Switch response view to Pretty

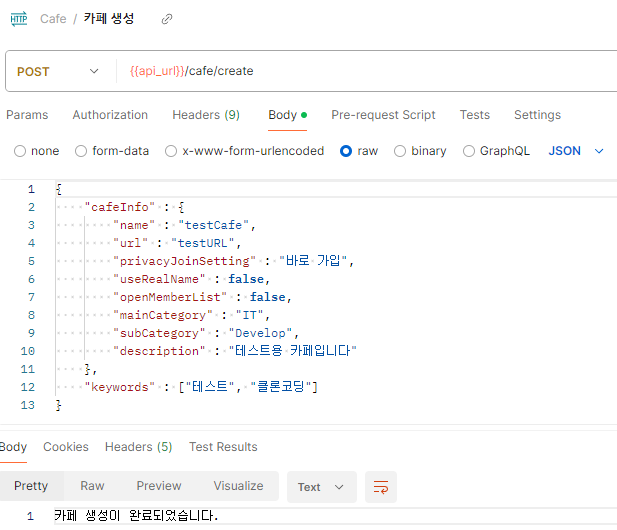[x=31, y=486]
